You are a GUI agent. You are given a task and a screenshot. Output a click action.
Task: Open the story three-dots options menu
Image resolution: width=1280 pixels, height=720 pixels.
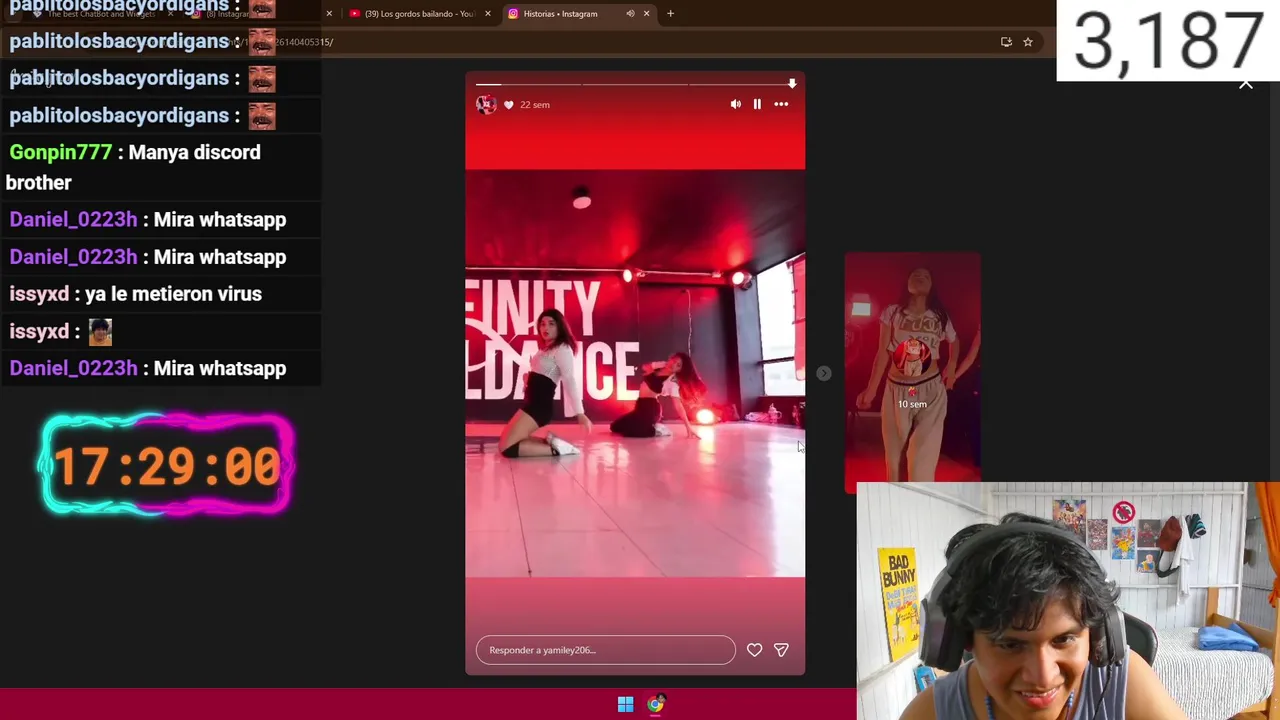[781, 104]
